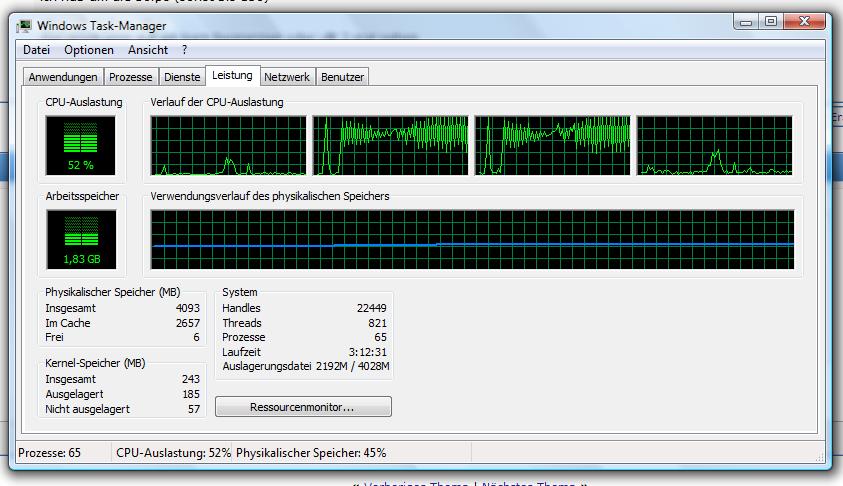Click status bar 'Physikalischer Speicher: 45%'
Screen dimensions: 843x486
[311, 453]
